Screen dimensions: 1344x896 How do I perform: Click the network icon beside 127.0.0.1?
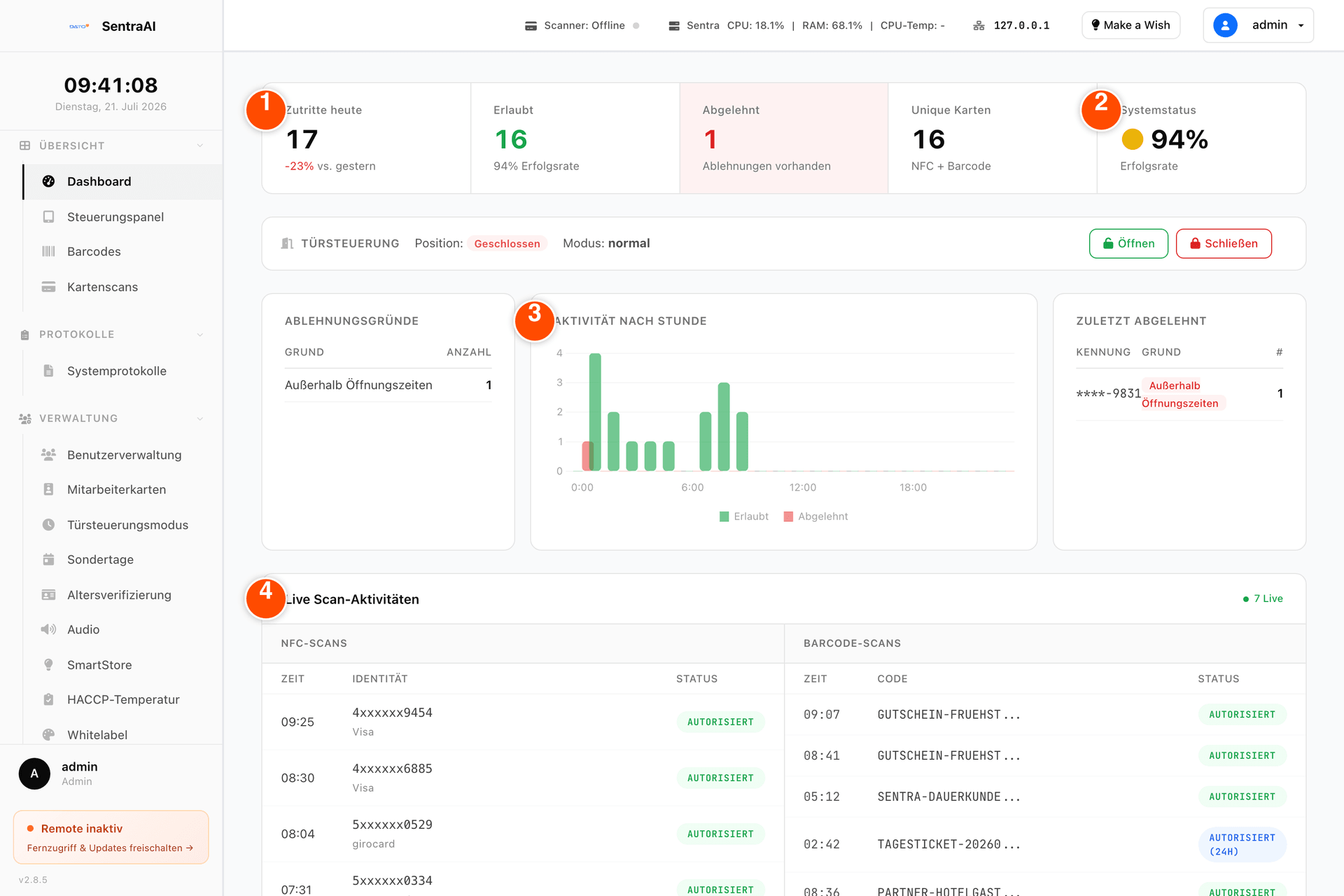click(x=979, y=26)
